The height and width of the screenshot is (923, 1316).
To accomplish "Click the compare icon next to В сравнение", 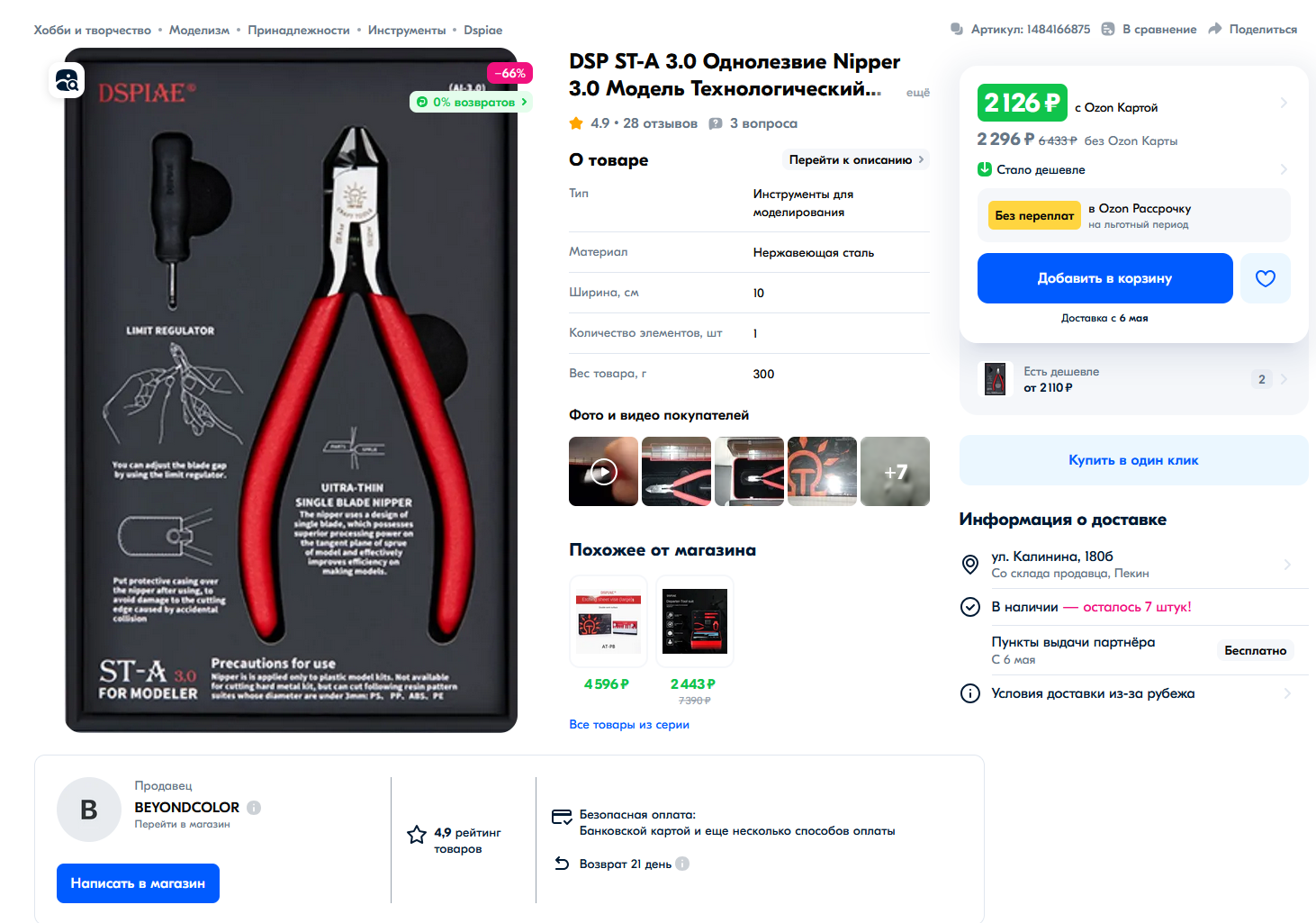I will point(1108,29).
